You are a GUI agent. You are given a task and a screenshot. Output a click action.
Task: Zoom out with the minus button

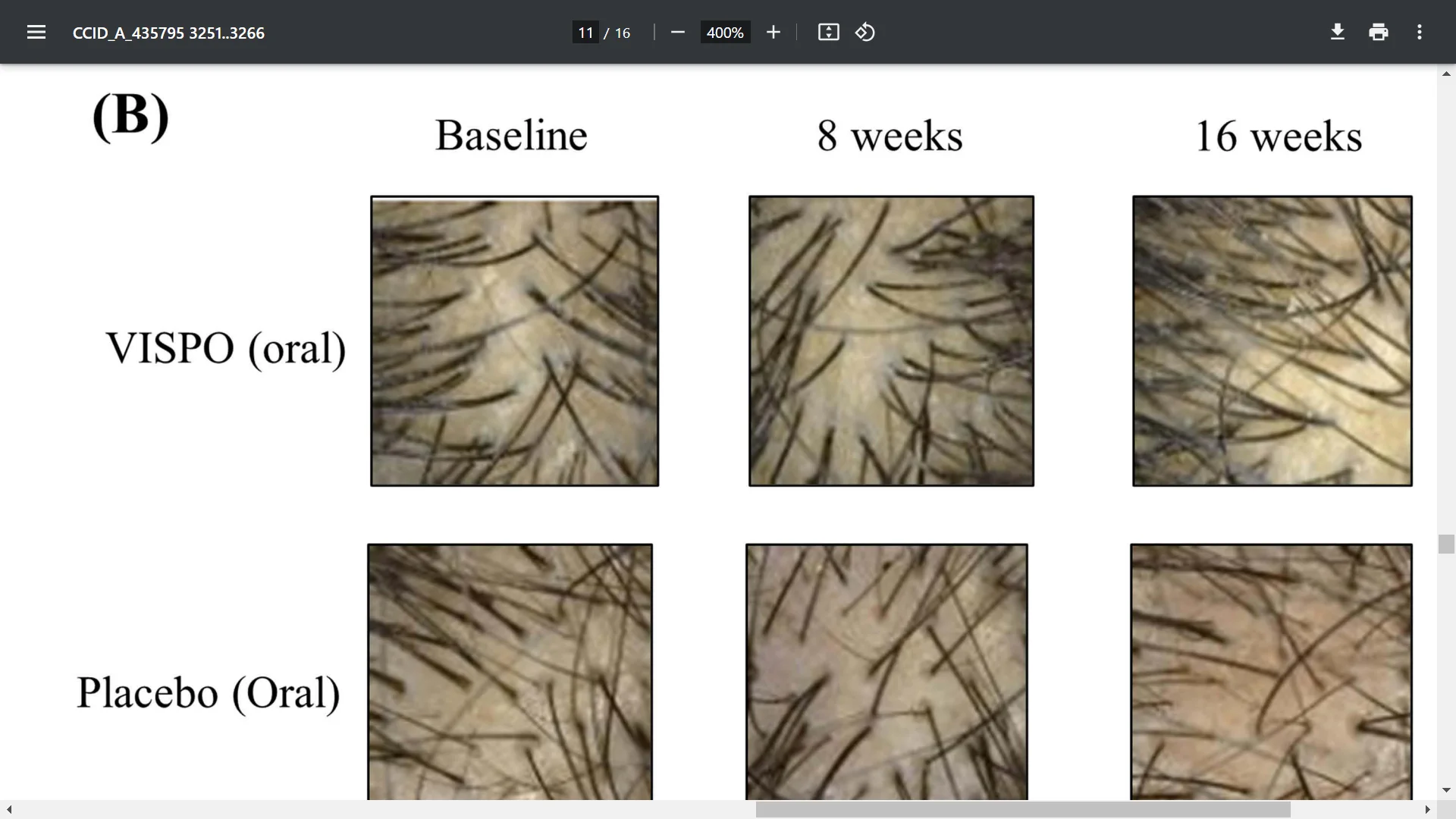(x=678, y=32)
